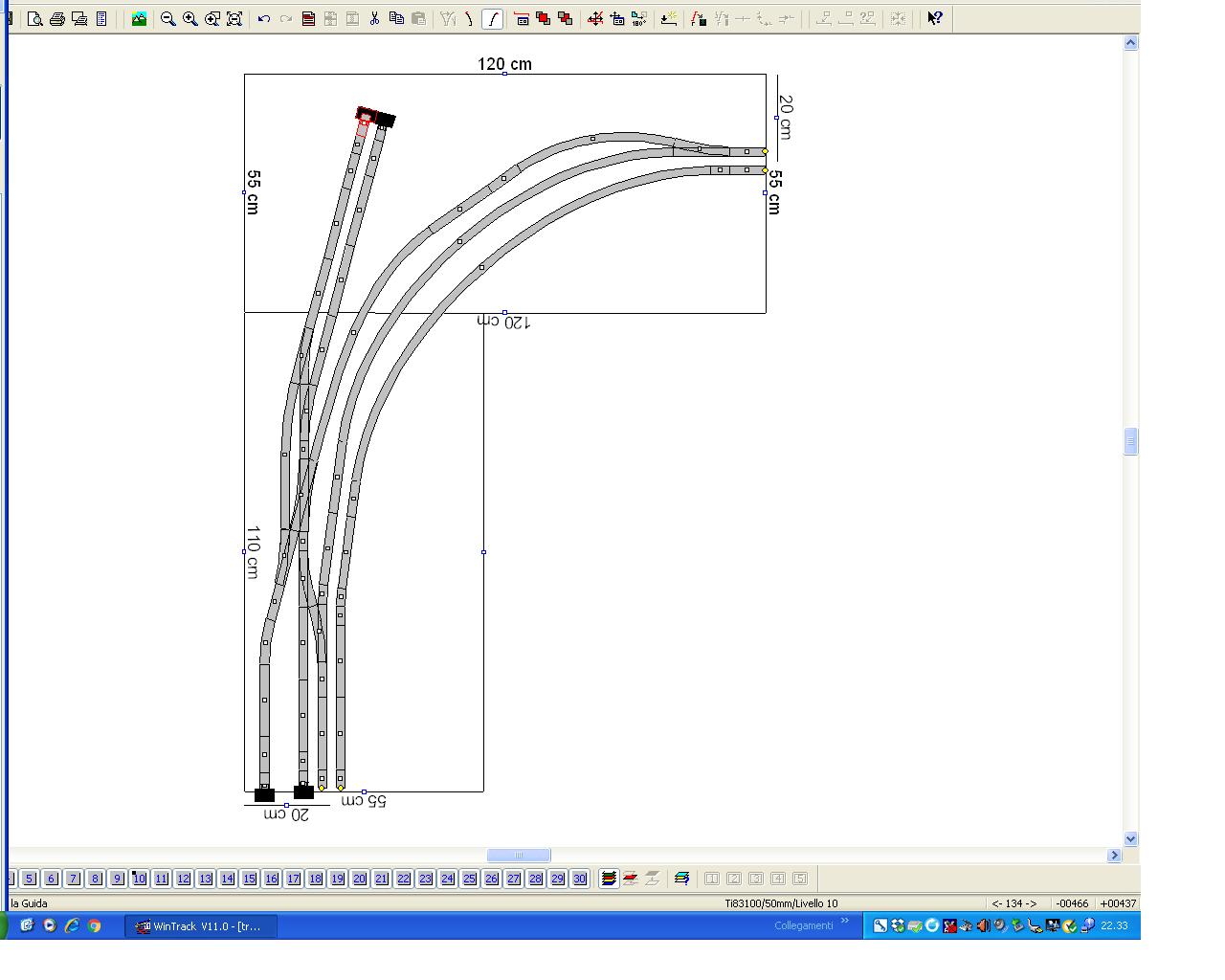Viewport: 1225px width, 980px height.
Task: Click the Ti83100/50mm/Livello 10 status text
Action: click(x=781, y=903)
